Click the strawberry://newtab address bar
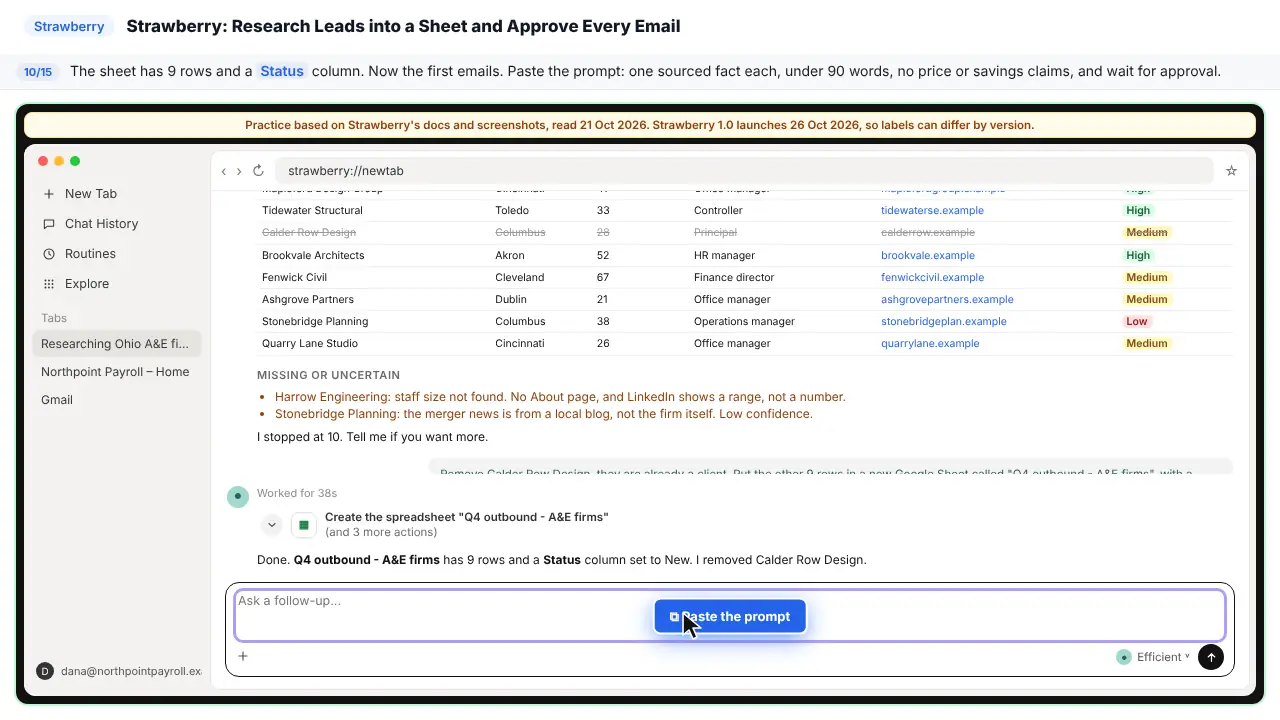1280x720 pixels. coord(743,171)
